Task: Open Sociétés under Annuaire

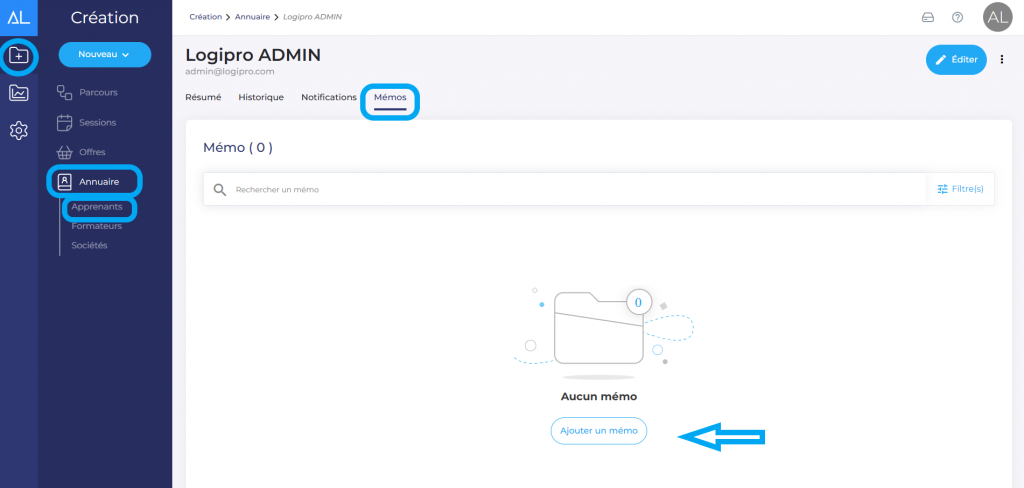Action: (x=89, y=246)
